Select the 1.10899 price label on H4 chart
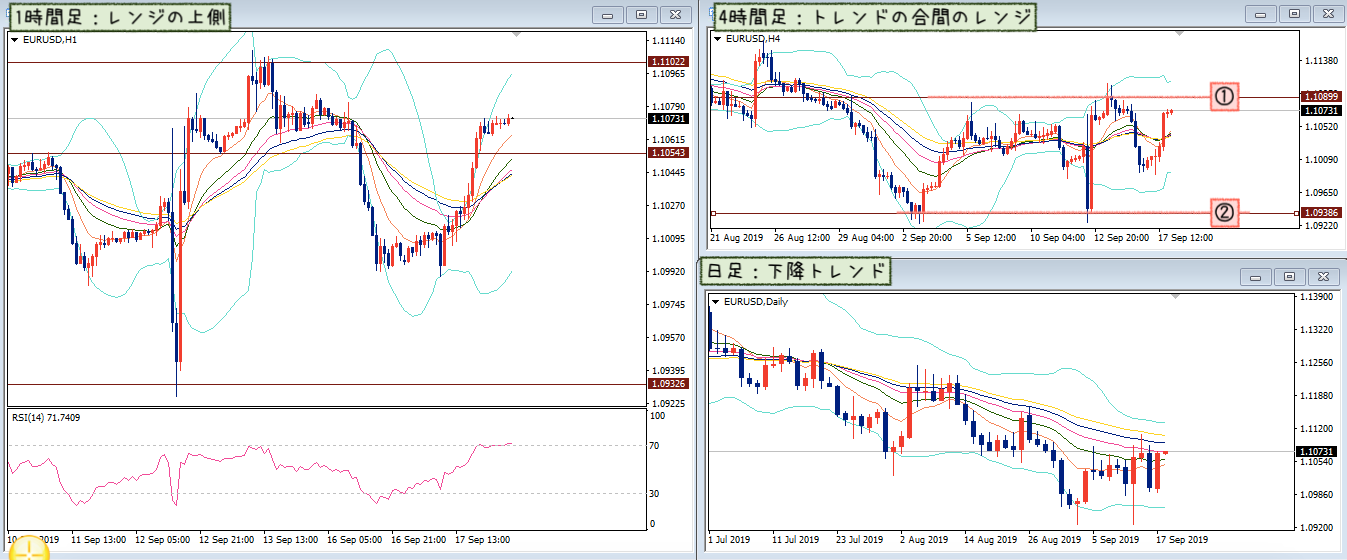This screenshot has height=560, width=1347. click(1323, 97)
